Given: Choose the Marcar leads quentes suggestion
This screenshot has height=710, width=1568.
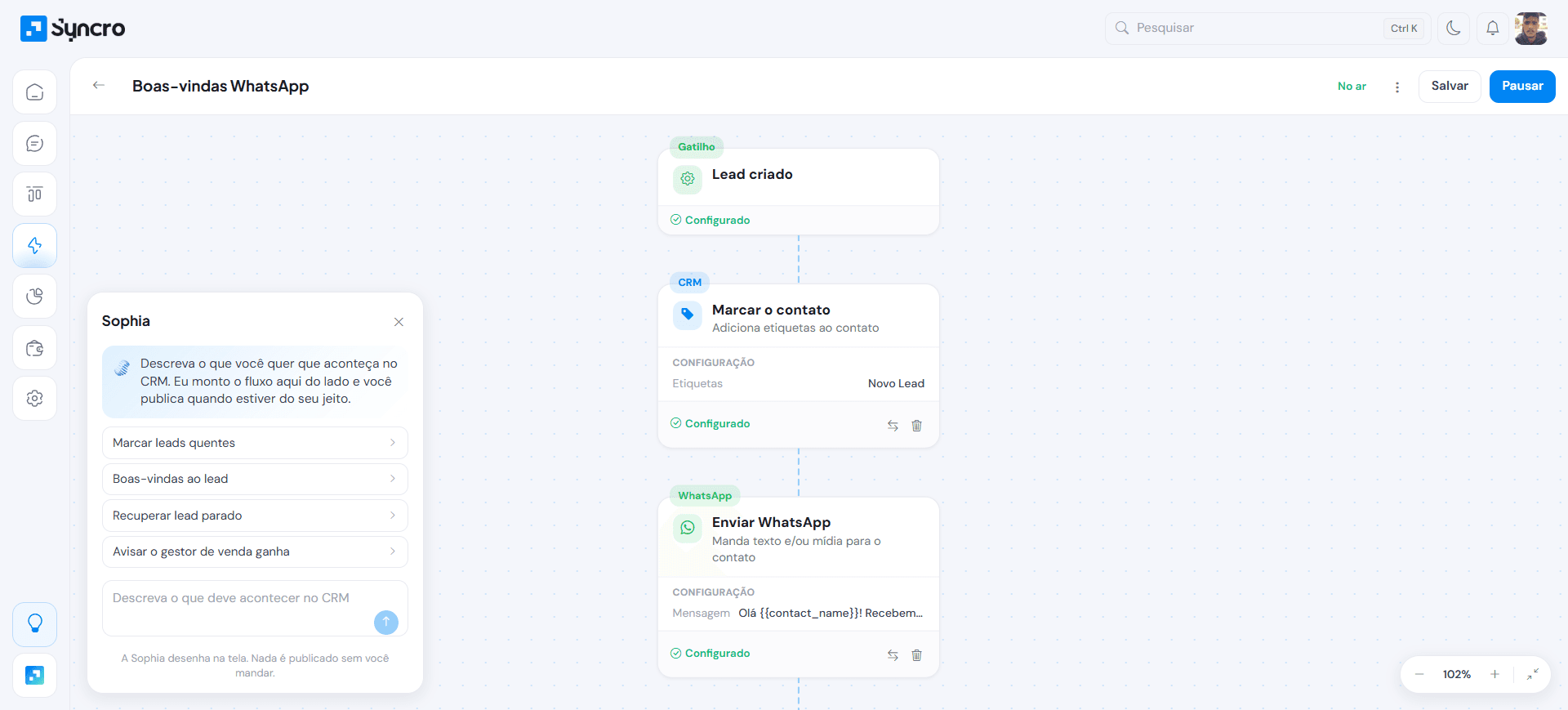Looking at the screenshot, I should [x=255, y=443].
